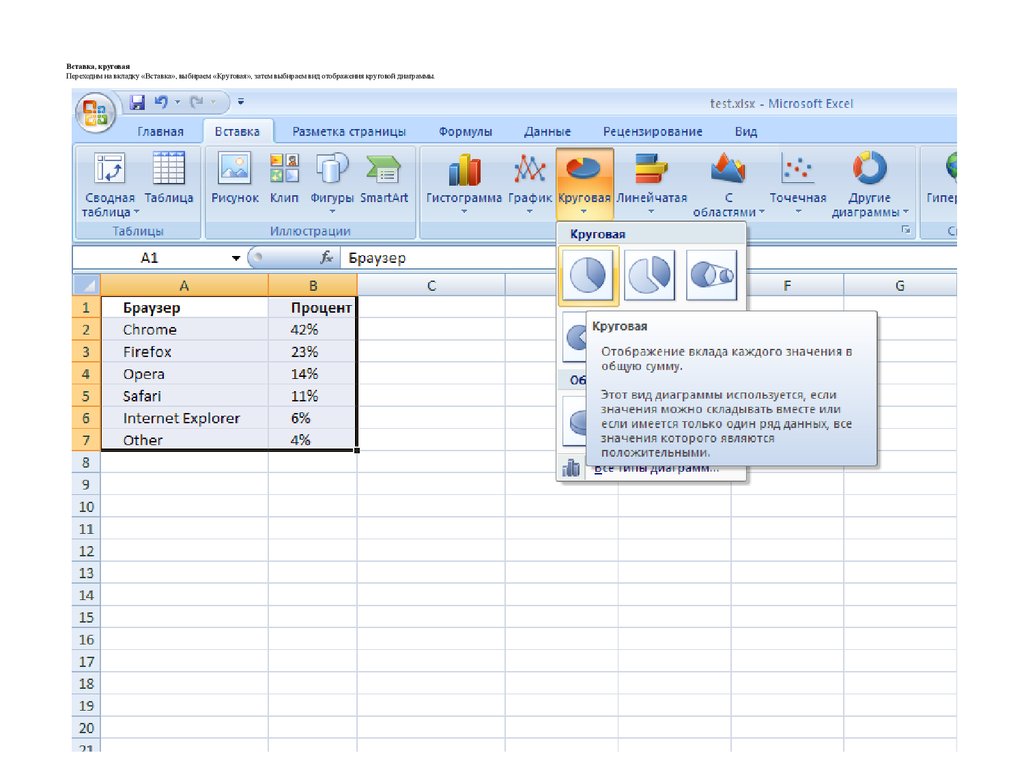The width and height of the screenshot is (1024, 768).
Task: Insert Клип clip art
Action: 284,178
